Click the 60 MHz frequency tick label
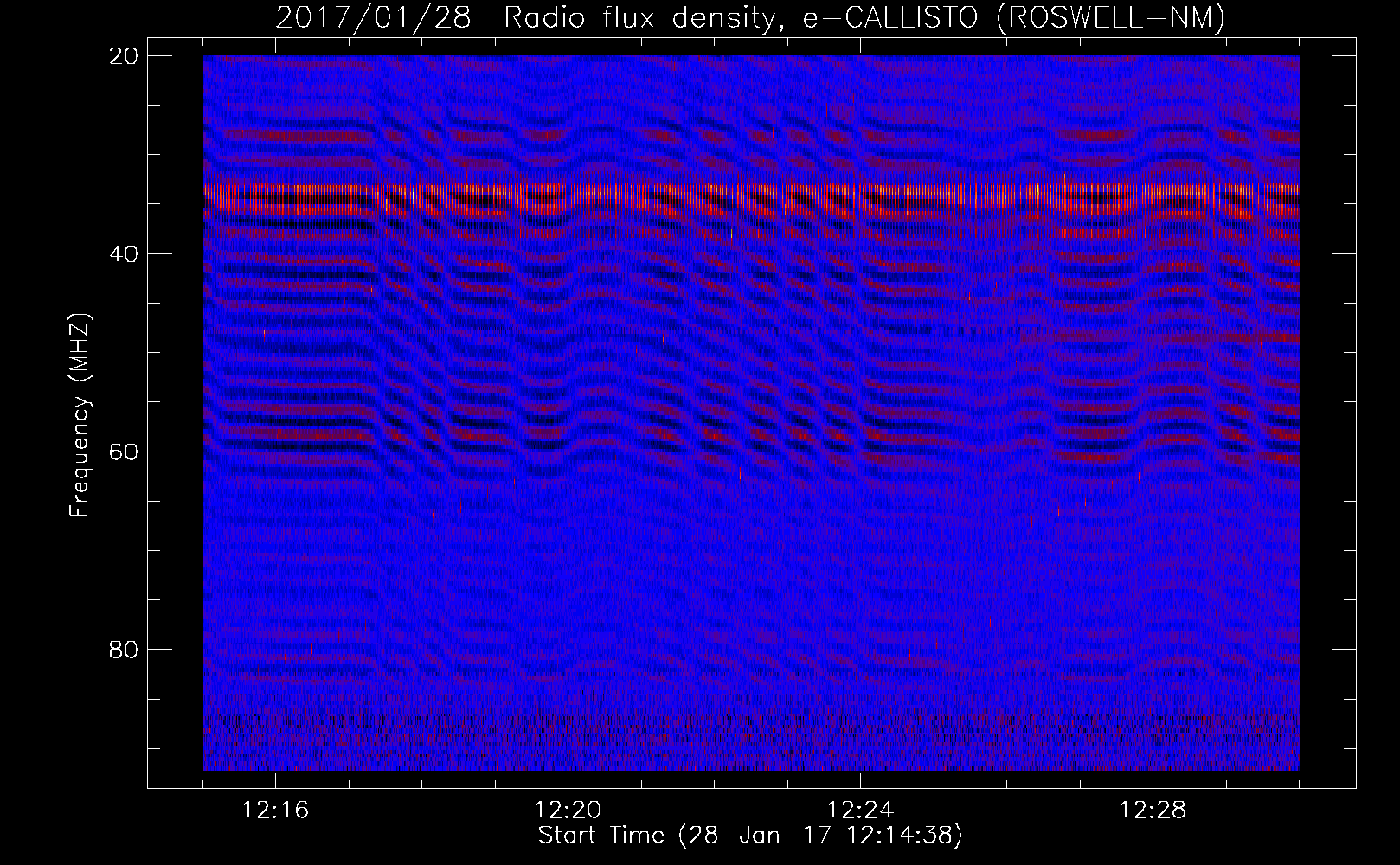 coord(124,452)
